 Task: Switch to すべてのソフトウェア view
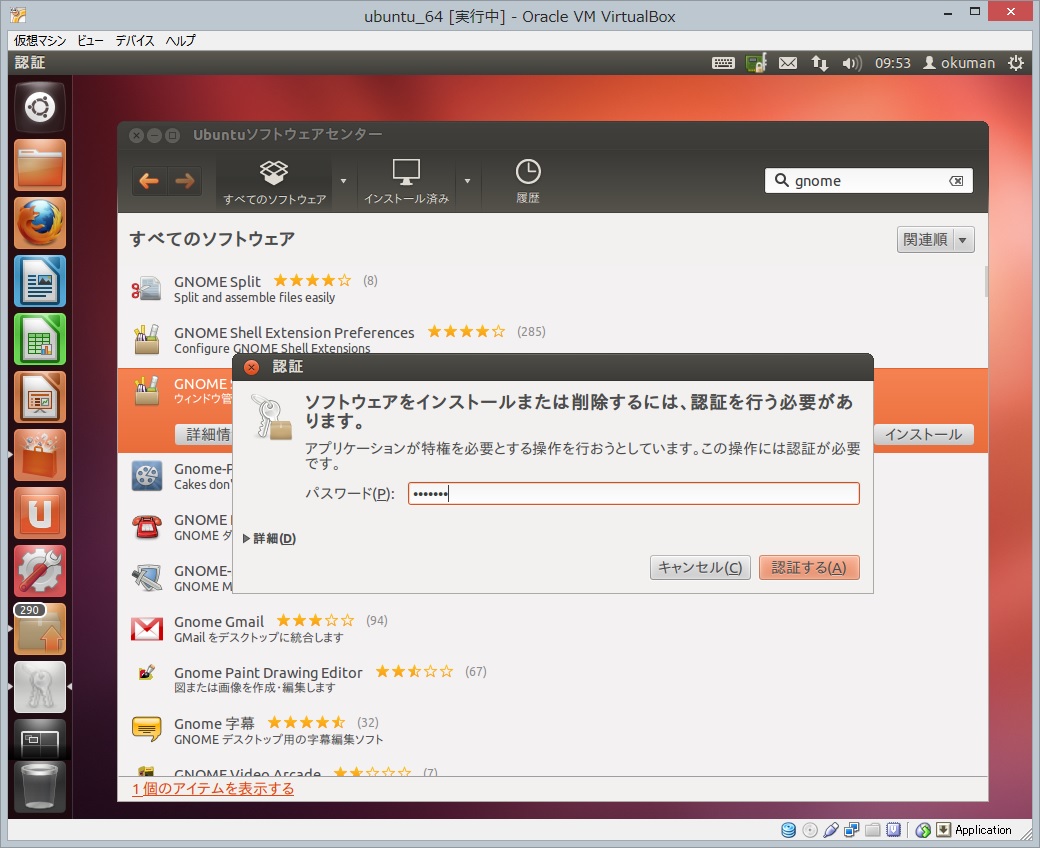[x=274, y=181]
